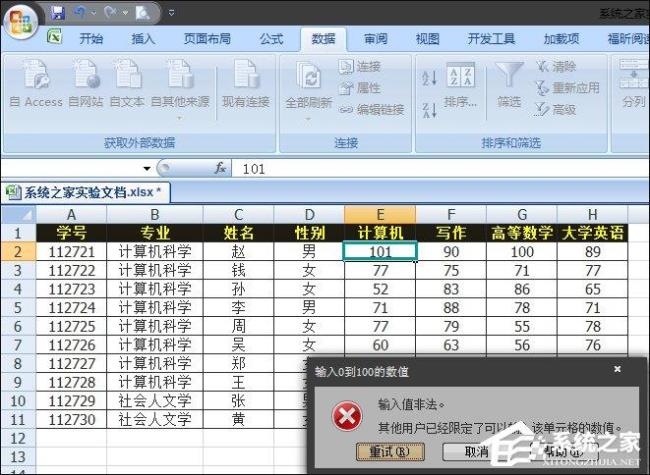Screen dimensions: 650x475
Task: Click the cell with 112725
Action: (x=71, y=326)
